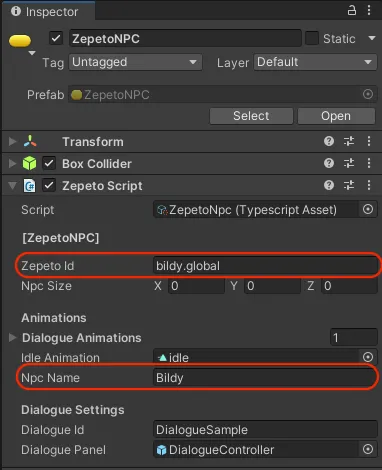Open the Dialogue Panel object picker circle
382x470 pixels.
(368, 449)
